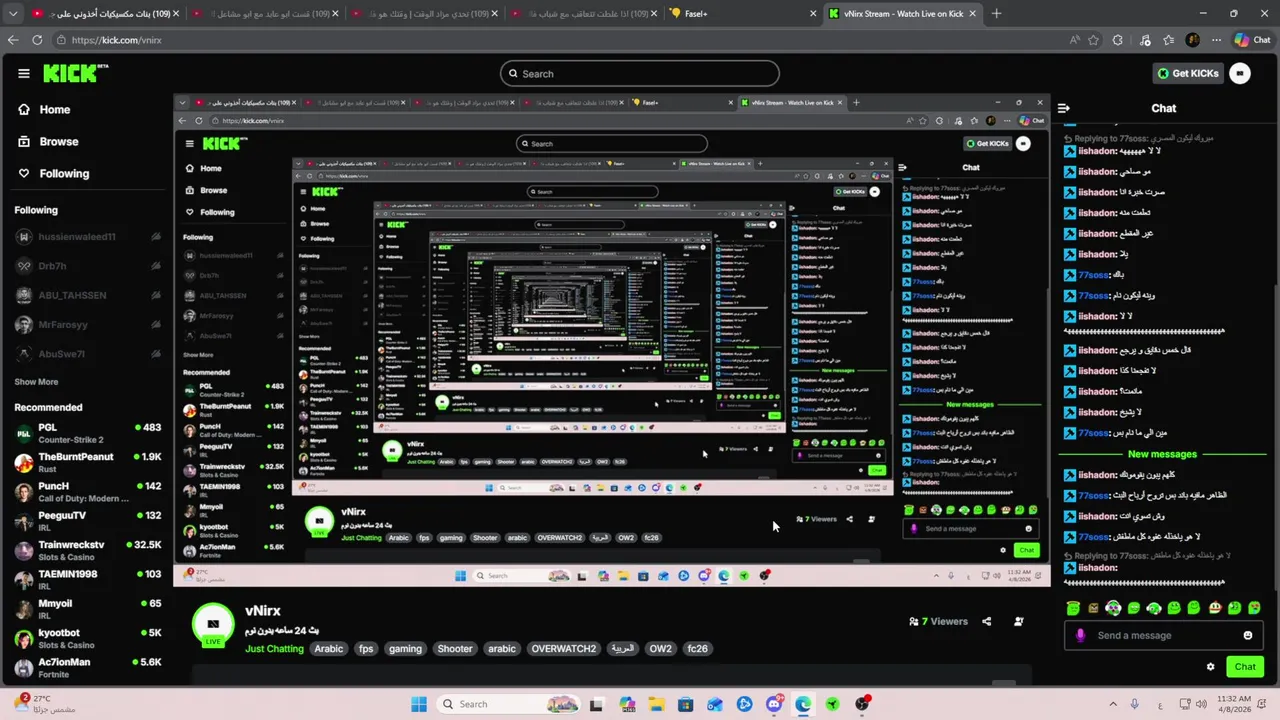Click the purple microphone icon in message box
1280x720 pixels.
[x=1080, y=635]
